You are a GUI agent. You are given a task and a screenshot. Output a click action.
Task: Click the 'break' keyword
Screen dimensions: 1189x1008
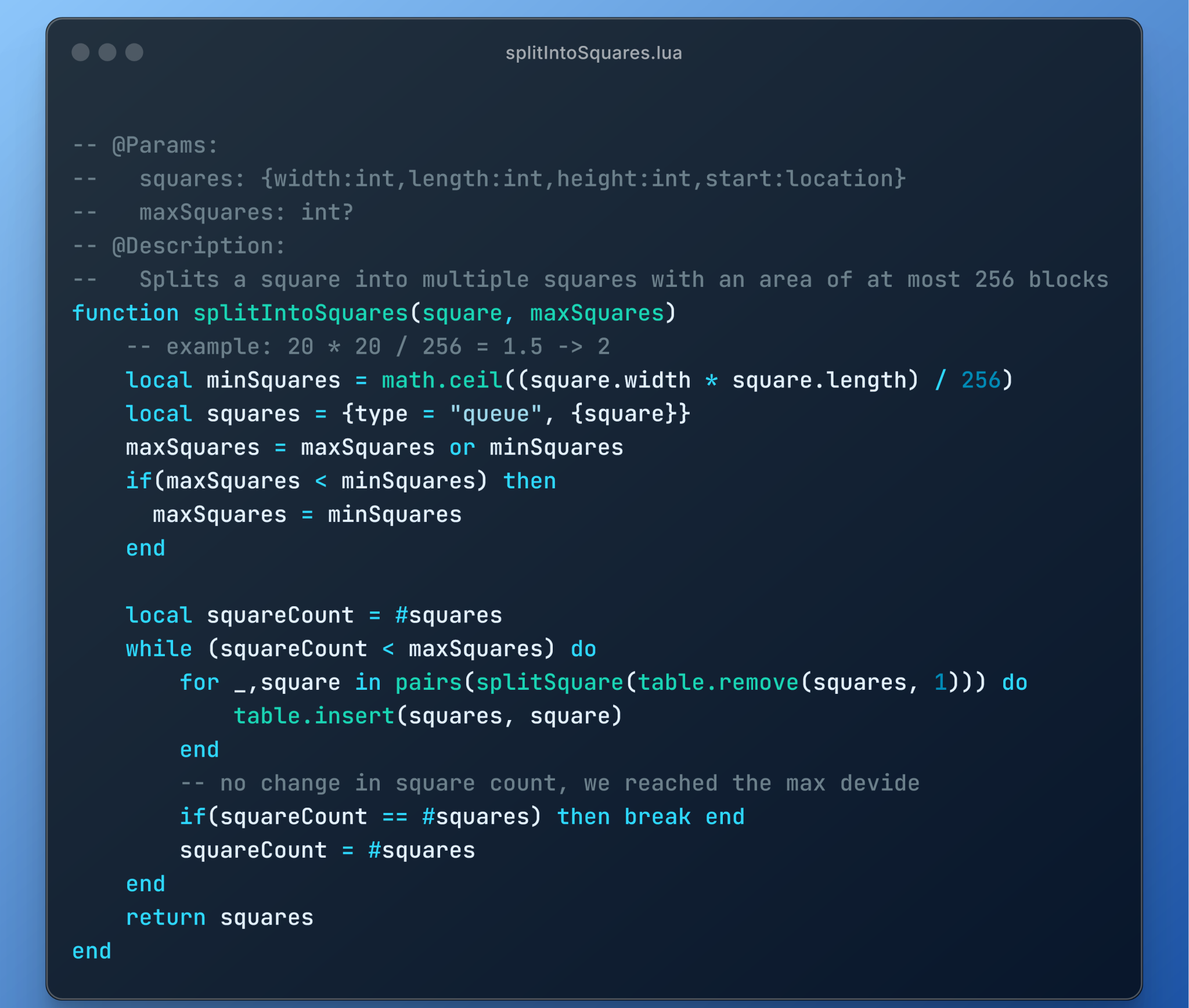657,817
